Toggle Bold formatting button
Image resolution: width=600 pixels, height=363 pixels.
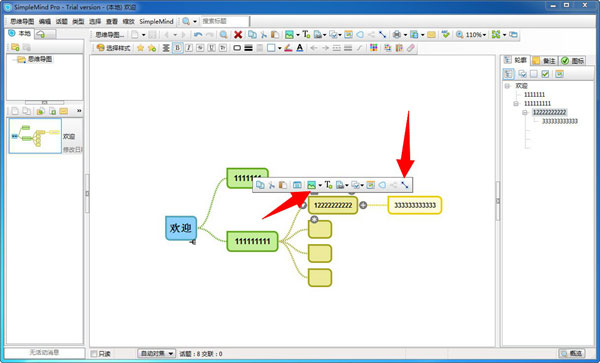point(177,48)
